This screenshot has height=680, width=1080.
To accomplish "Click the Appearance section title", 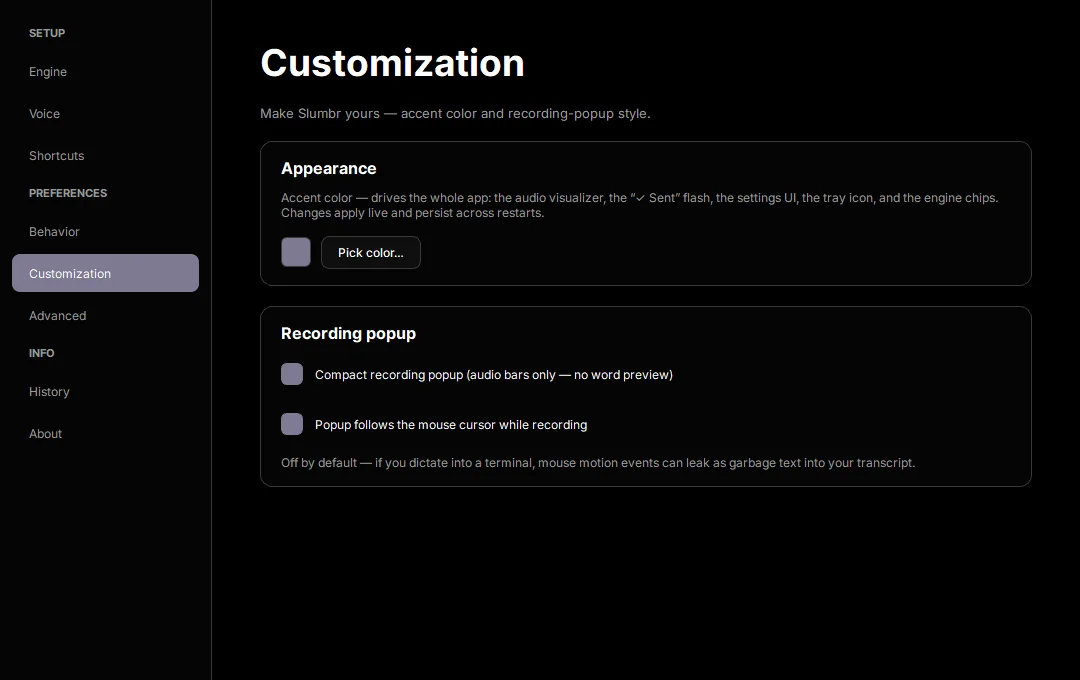I will click(x=329, y=169).
